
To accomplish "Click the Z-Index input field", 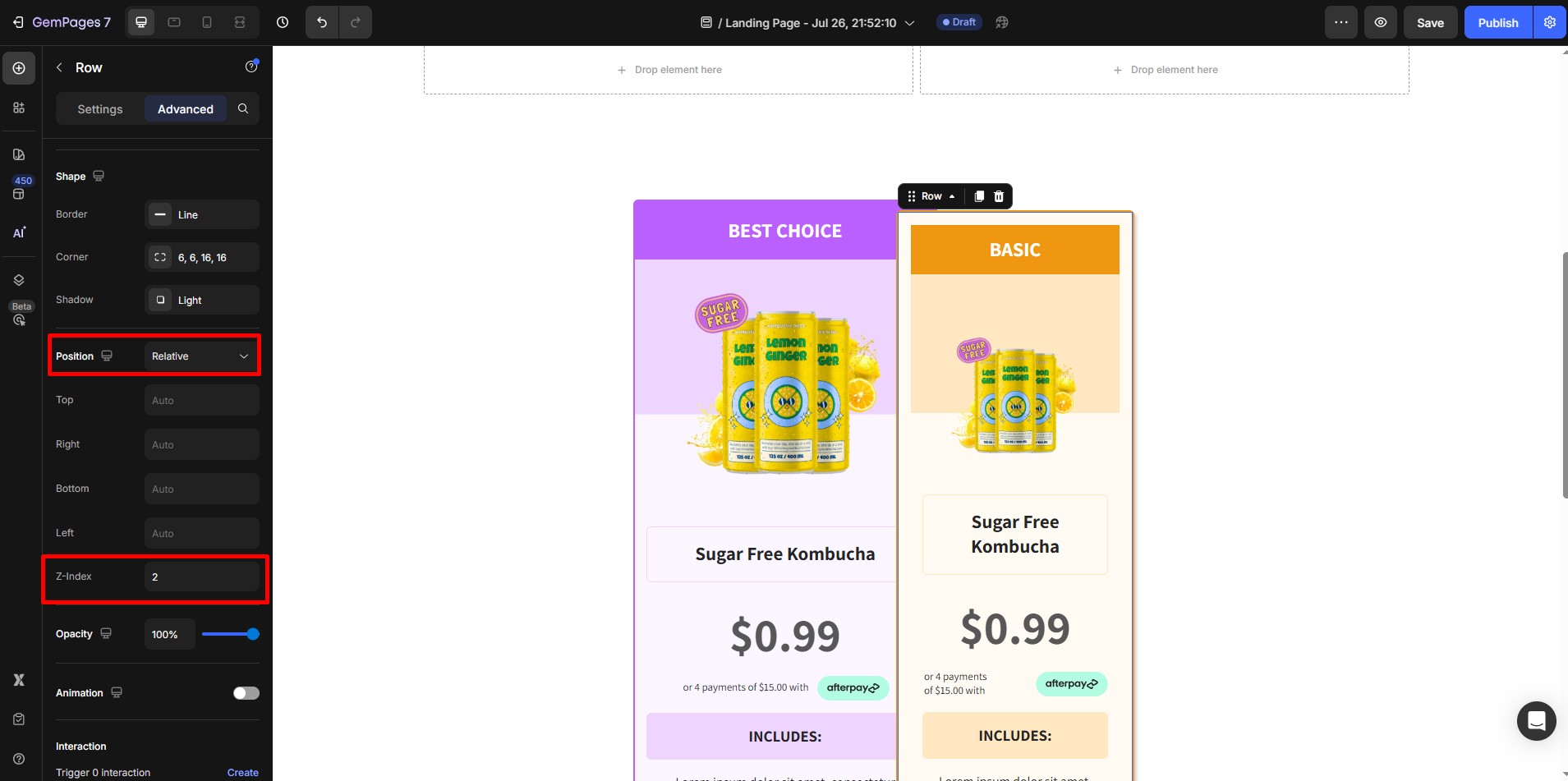I will coord(202,577).
